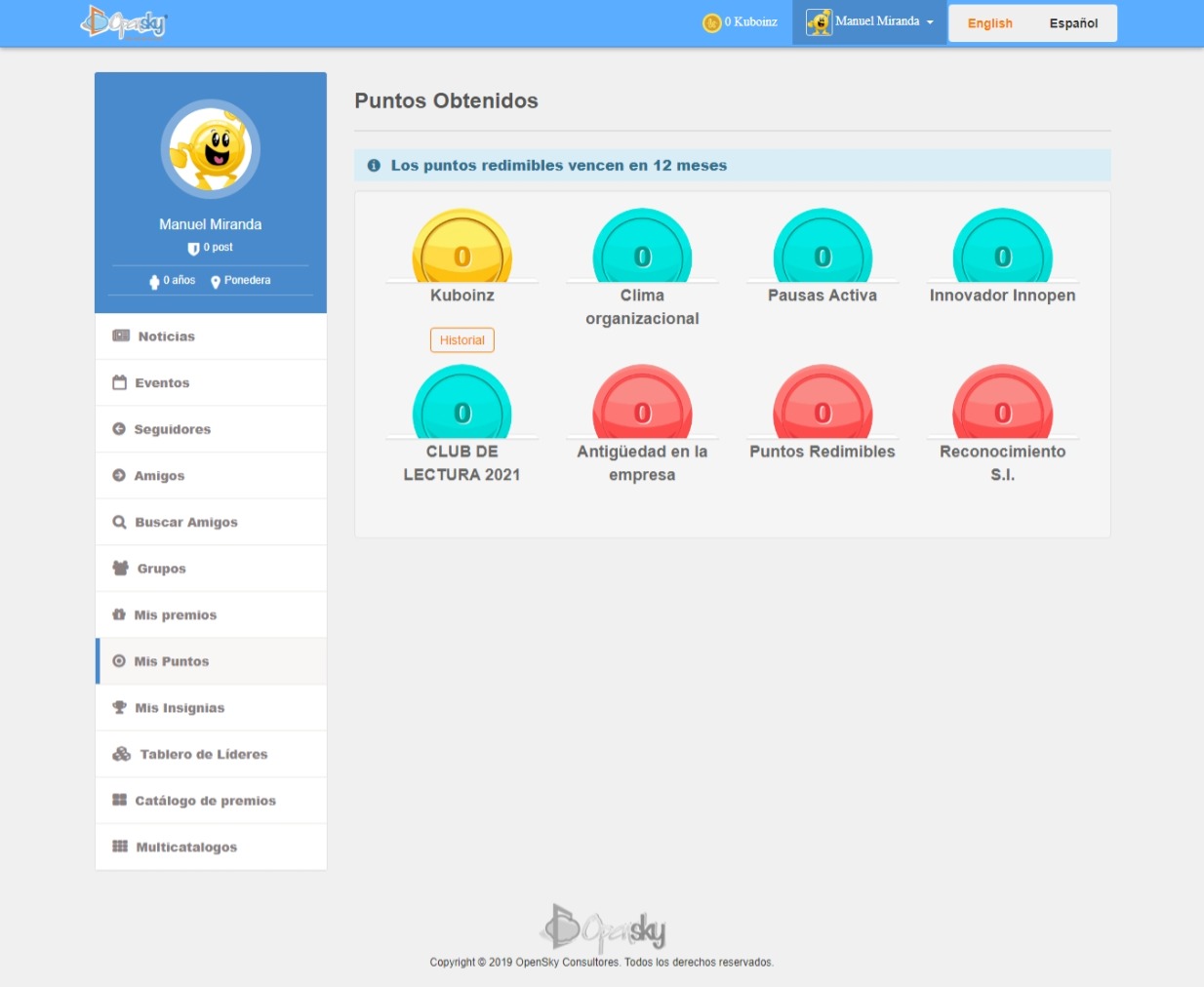Click the Catálogo de premios grid icon
Viewport: 1204px width, 987px height.
[x=119, y=800]
